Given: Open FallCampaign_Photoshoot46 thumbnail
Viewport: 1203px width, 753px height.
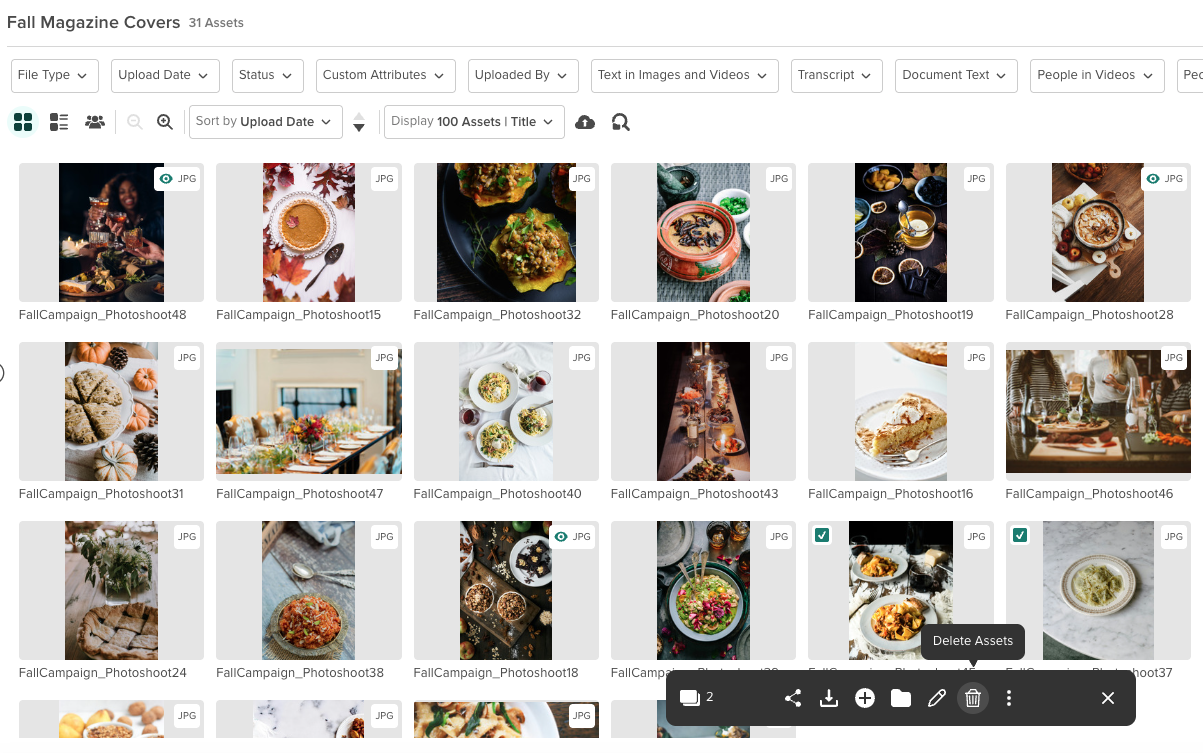Looking at the screenshot, I should pos(1098,412).
